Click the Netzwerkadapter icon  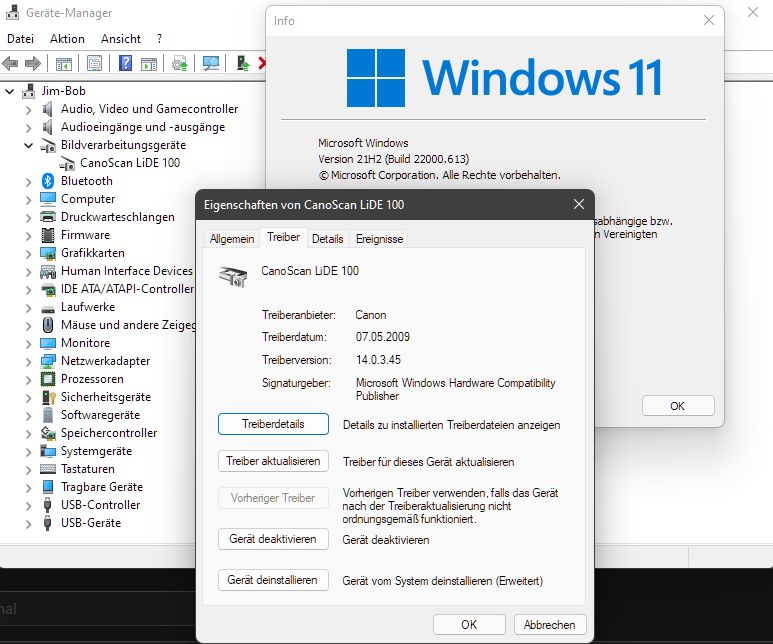tap(48, 361)
